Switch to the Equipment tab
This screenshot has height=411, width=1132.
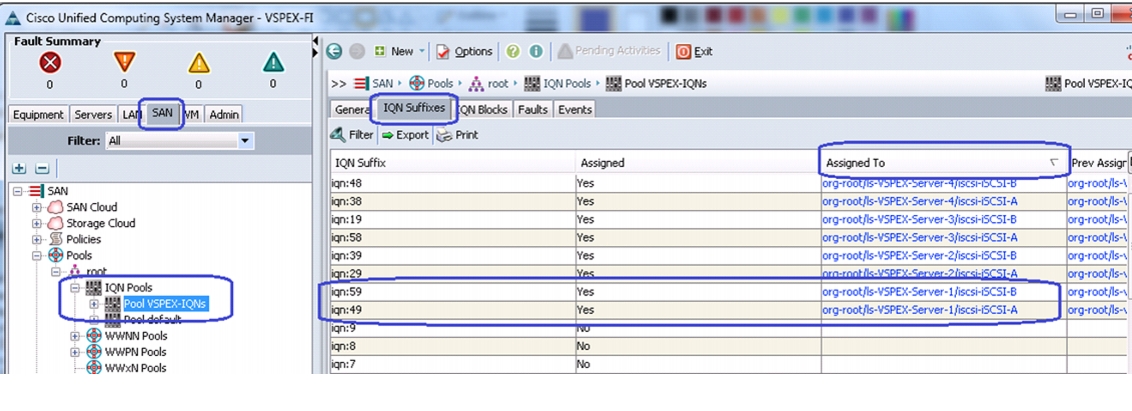pyautogui.click(x=38, y=114)
